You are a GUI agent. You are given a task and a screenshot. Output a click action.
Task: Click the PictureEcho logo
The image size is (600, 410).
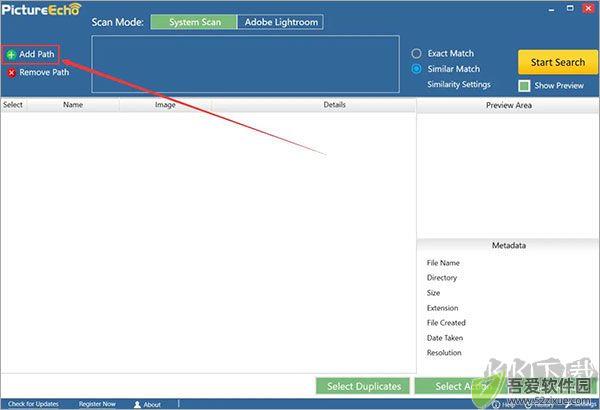(x=41, y=10)
